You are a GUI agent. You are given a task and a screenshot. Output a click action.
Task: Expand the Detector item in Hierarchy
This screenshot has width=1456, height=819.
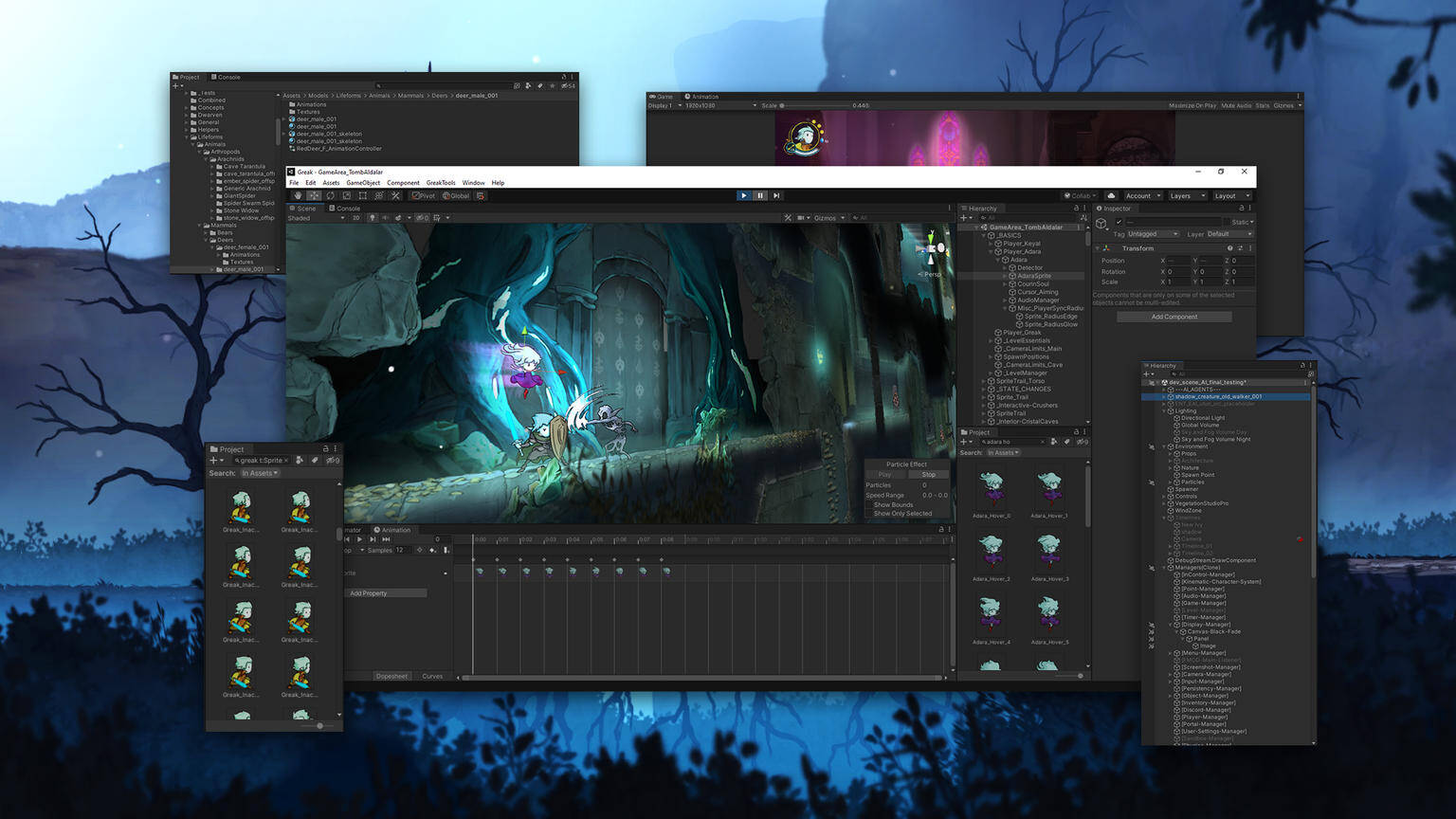(x=1005, y=268)
